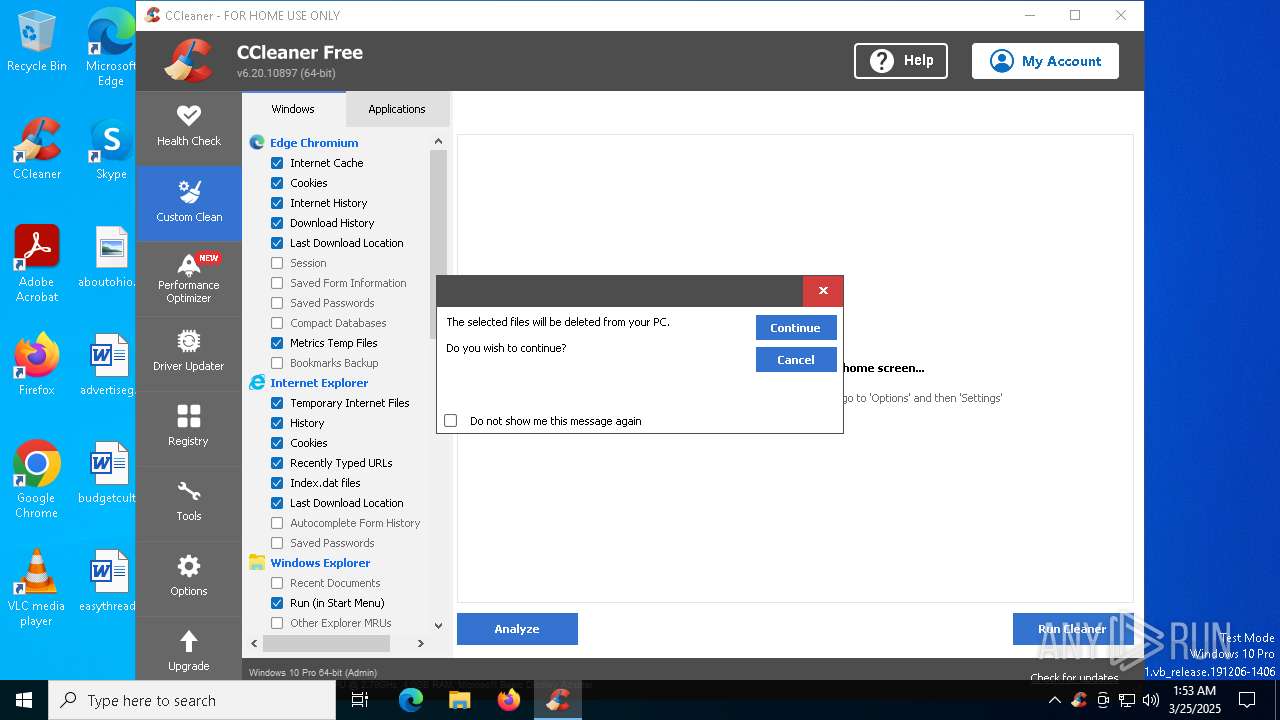Select Custom Clean in sidebar
1280x720 pixels.
point(188,202)
